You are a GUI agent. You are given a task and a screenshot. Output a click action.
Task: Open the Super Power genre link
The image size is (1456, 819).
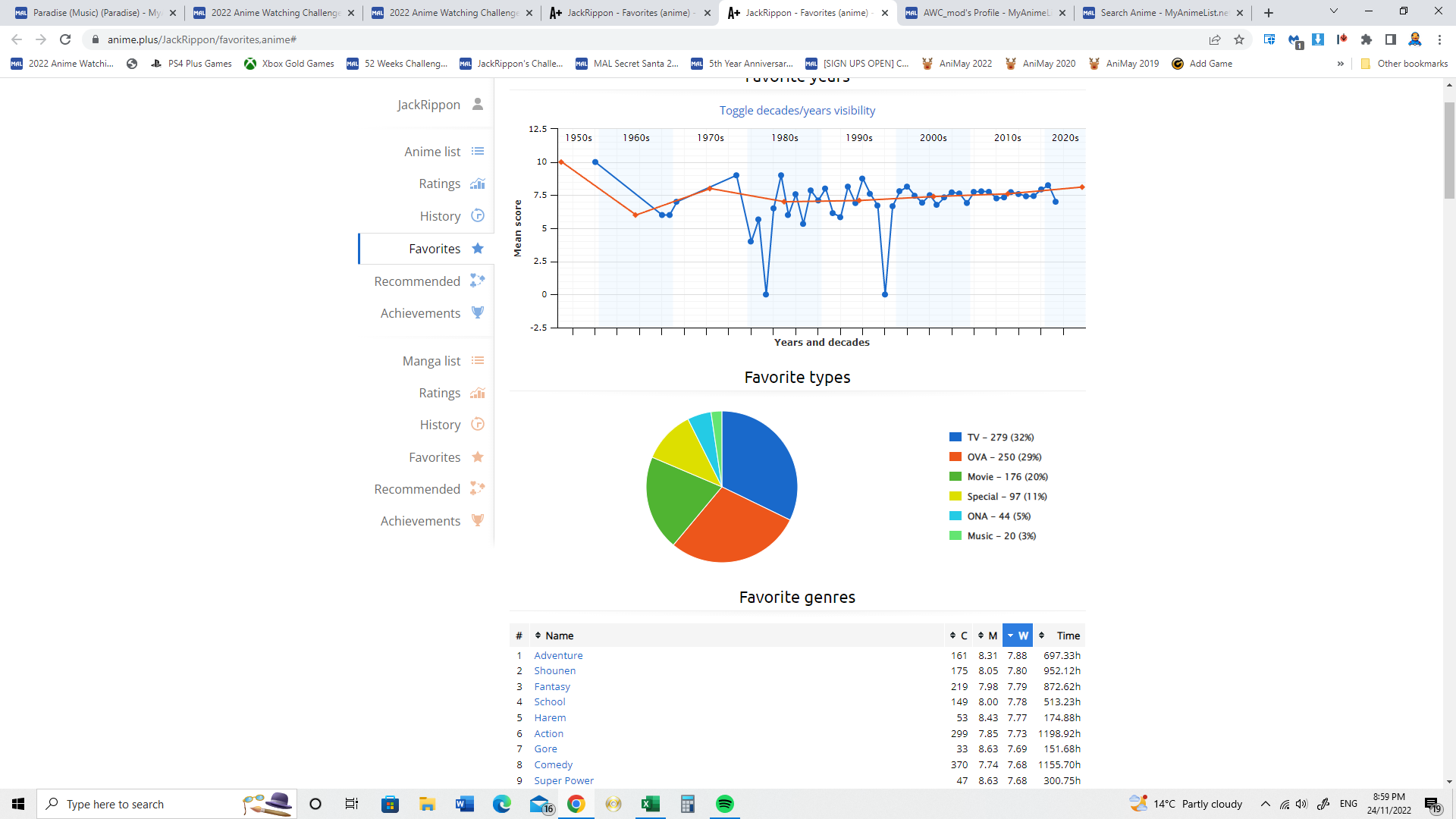point(563,780)
